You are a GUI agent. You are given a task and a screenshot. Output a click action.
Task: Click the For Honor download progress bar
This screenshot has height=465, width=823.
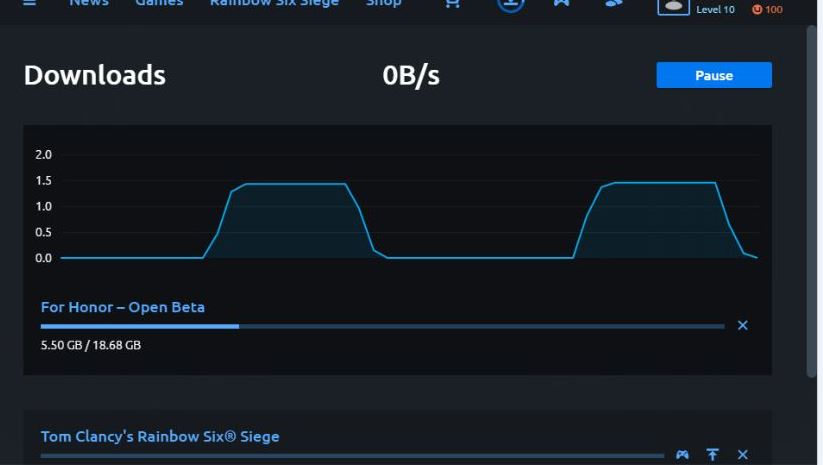coord(382,326)
